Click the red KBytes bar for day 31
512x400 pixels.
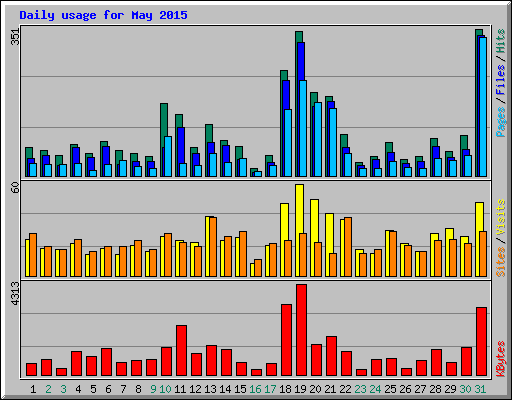[481, 342]
